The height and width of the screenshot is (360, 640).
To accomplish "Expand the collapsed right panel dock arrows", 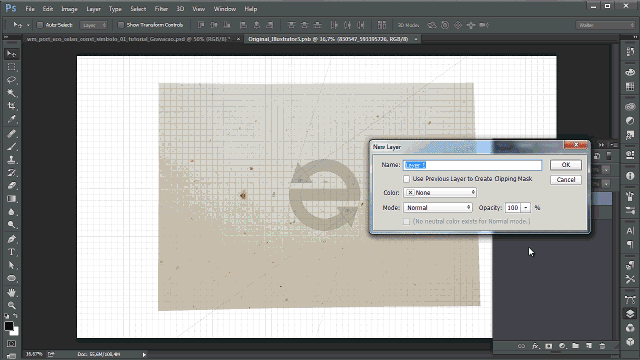I will coord(635,37).
